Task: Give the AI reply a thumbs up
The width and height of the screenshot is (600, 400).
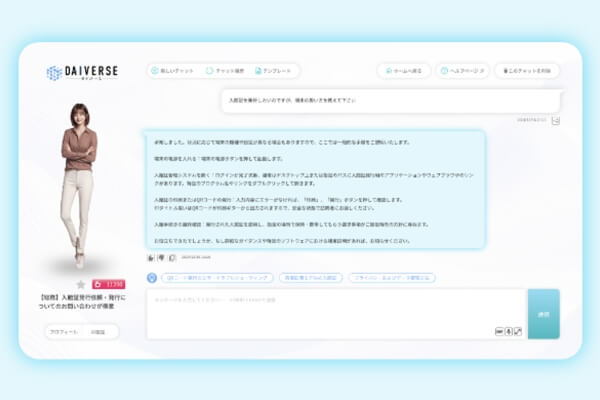Action: click(151, 258)
